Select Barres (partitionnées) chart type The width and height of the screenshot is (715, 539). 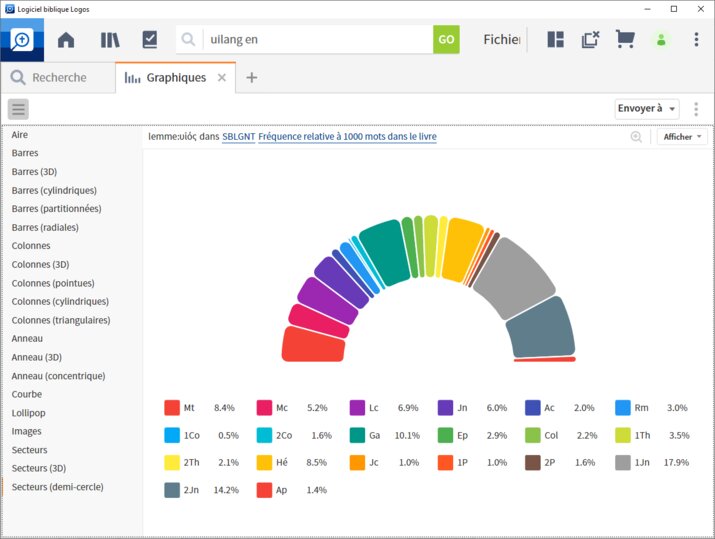click(57, 208)
